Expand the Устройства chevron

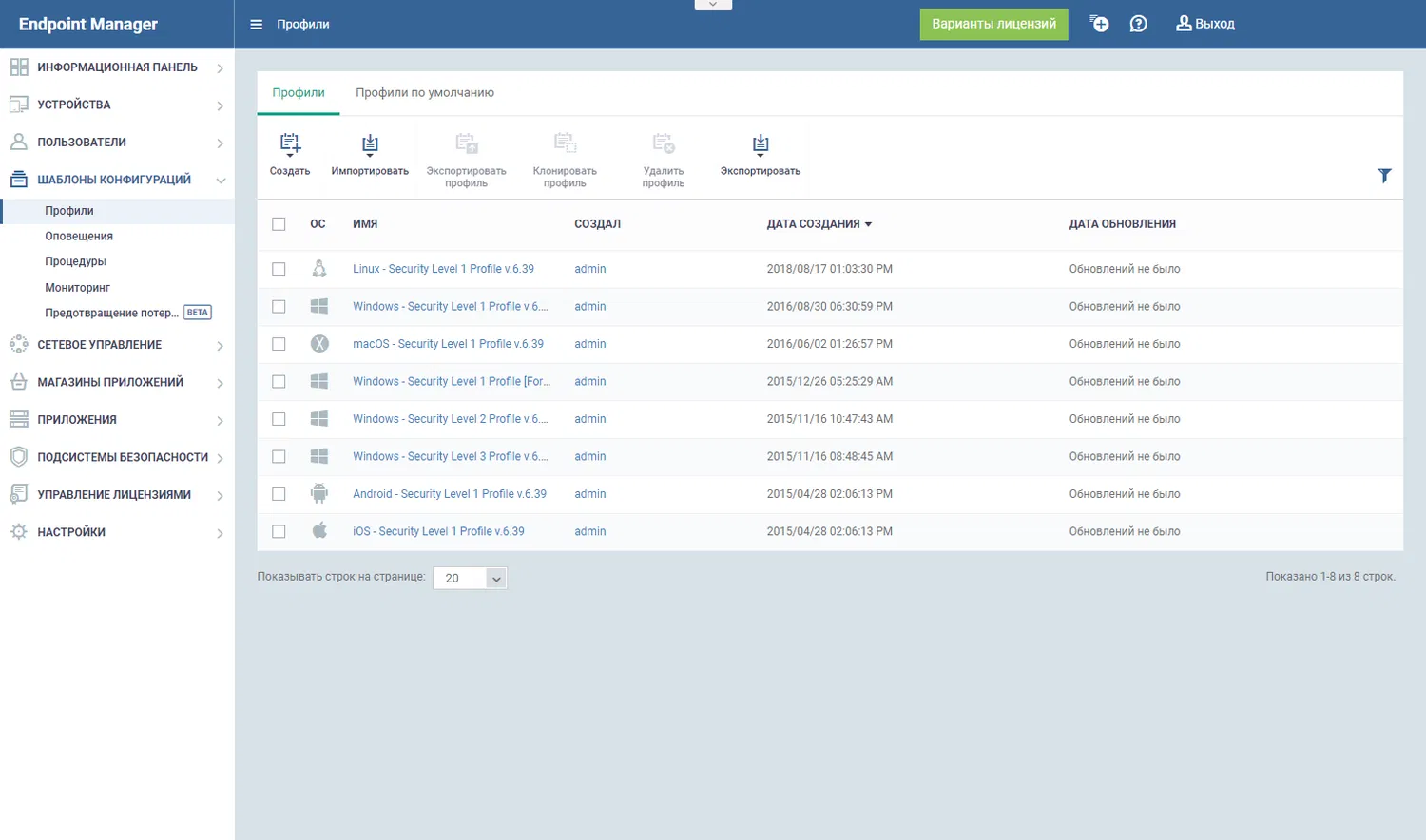pos(220,105)
